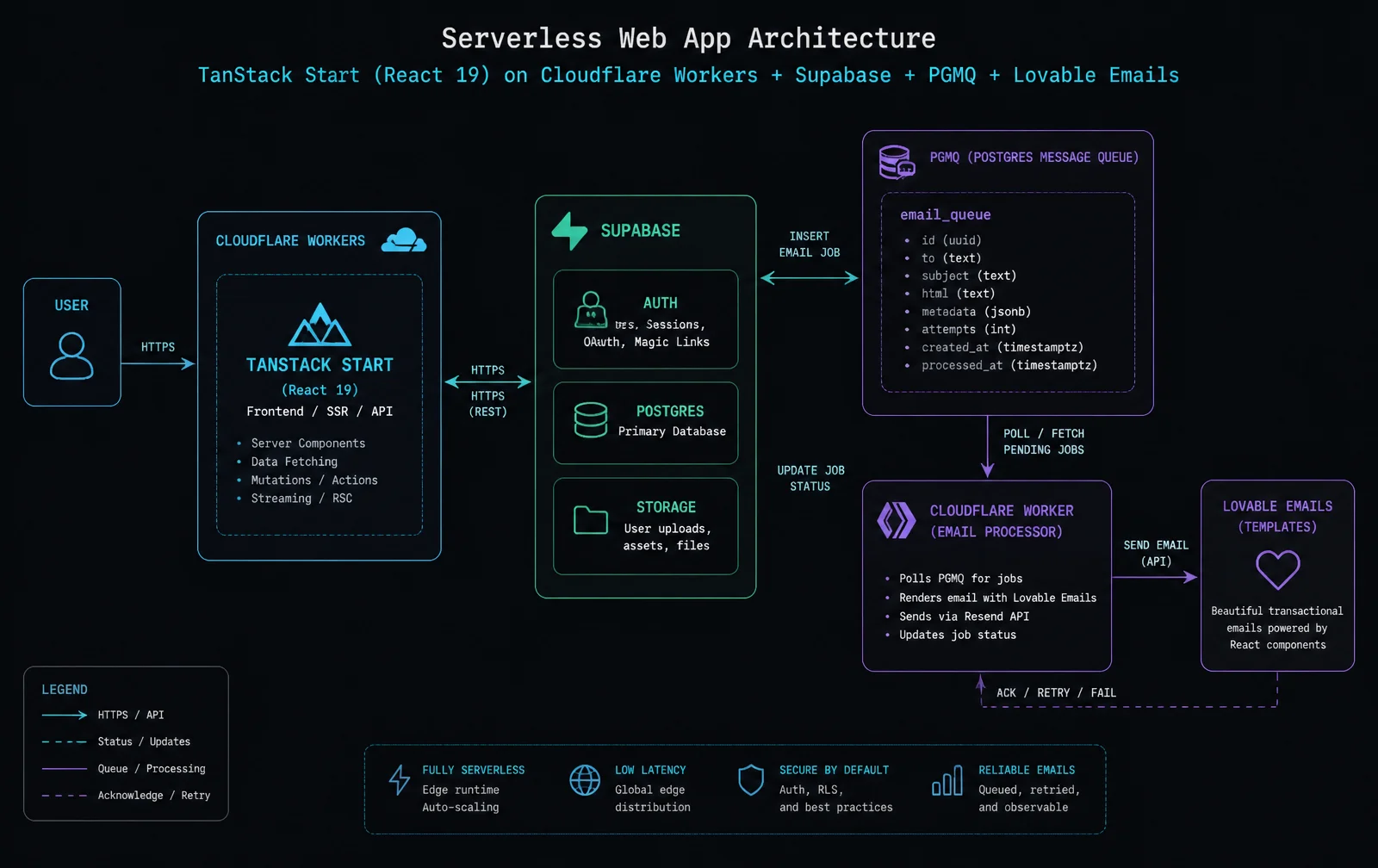The image size is (1378, 868).
Task: Click the SUPABASE heading
Action: tap(641, 231)
